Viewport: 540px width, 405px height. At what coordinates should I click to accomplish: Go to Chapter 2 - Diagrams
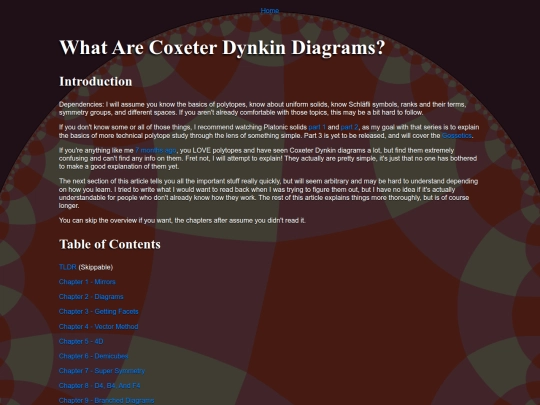[91, 297]
